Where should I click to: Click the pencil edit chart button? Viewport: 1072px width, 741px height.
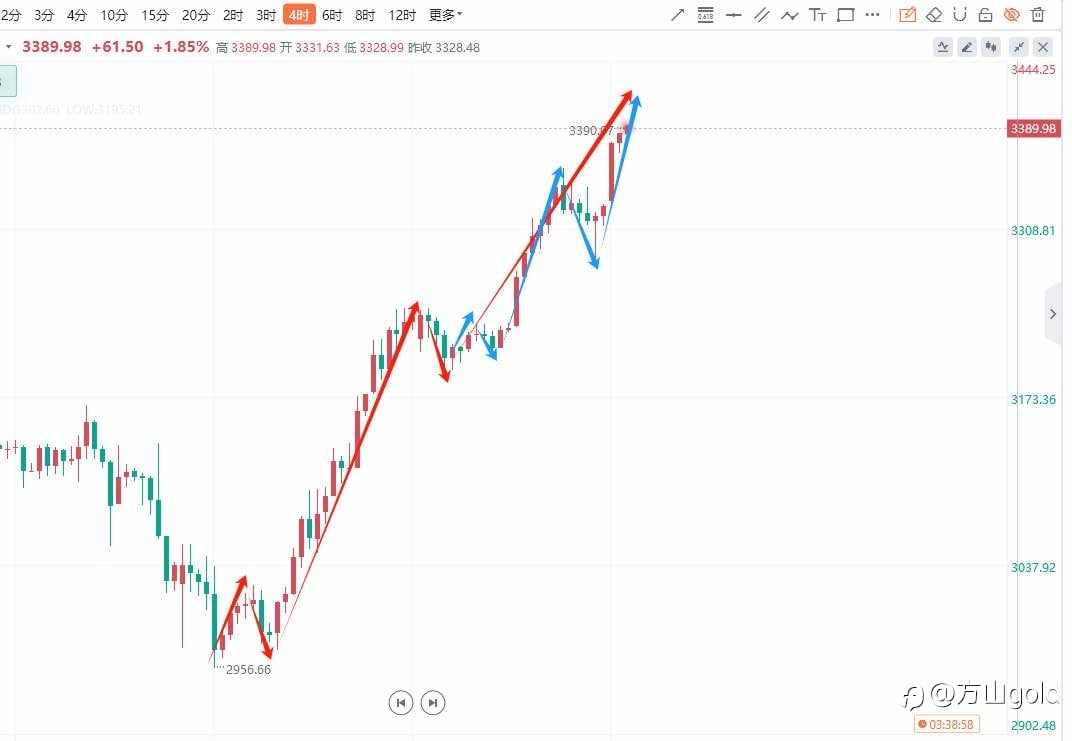[967, 47]
